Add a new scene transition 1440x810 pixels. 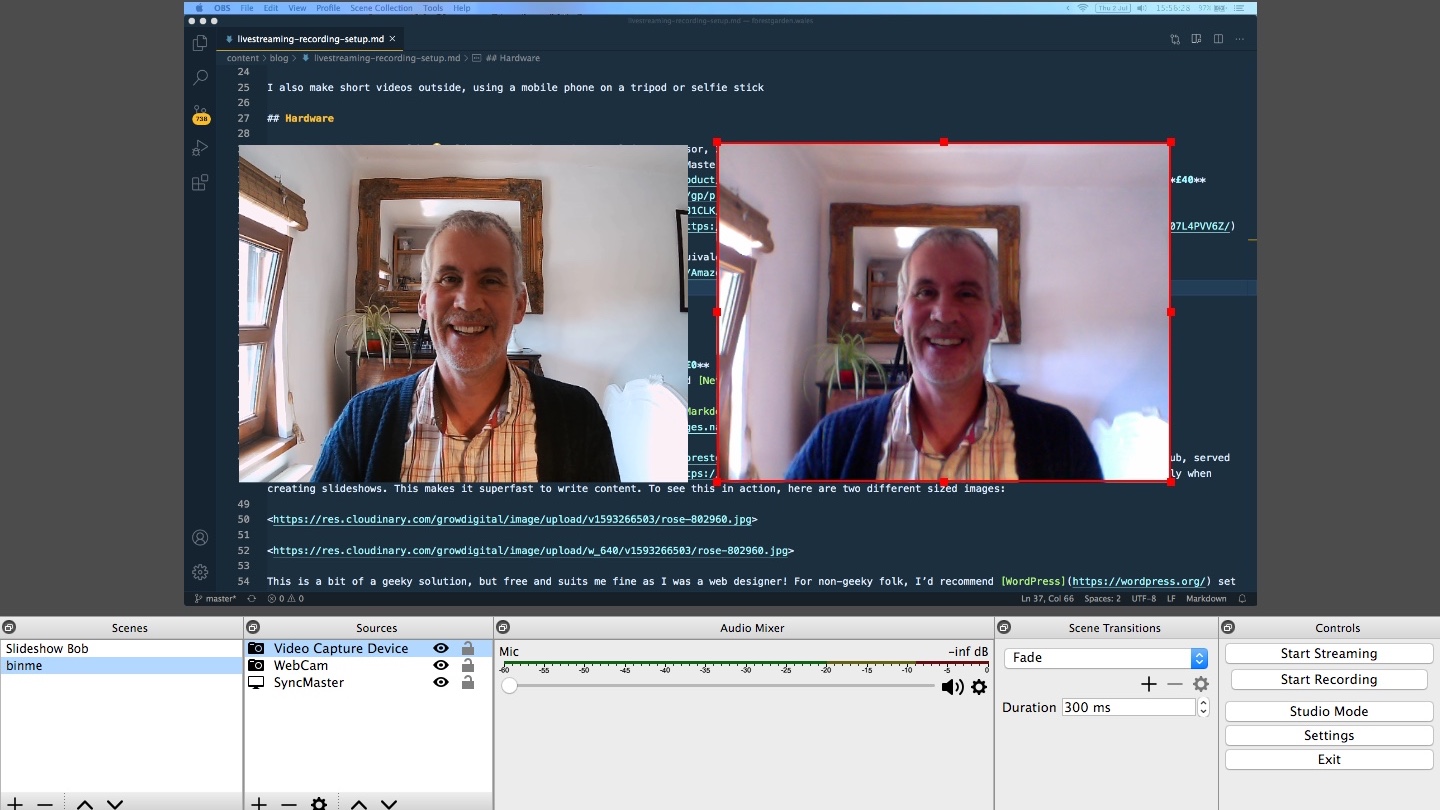[1149, 684]
